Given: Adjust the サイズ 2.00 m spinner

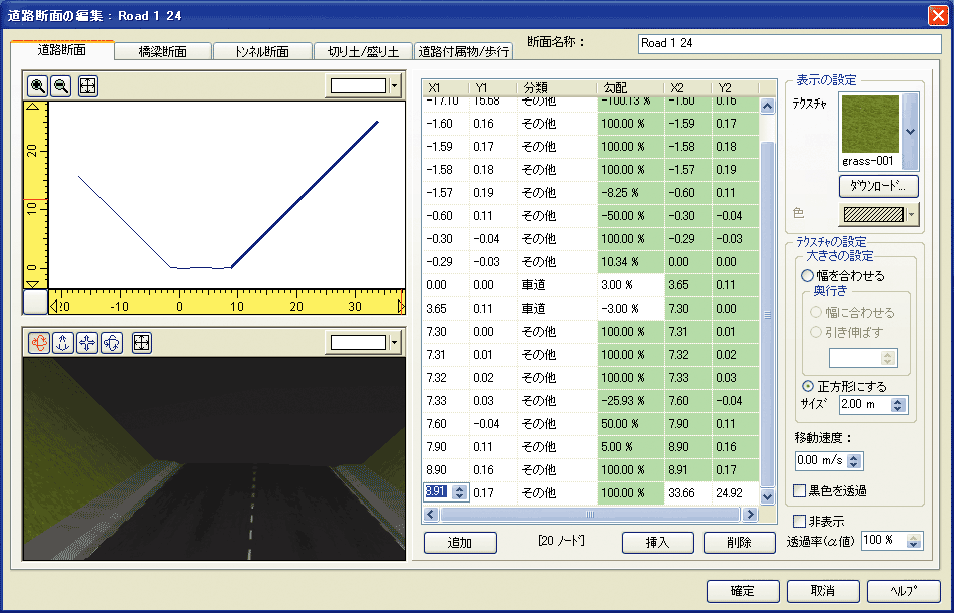Looking at the screenshot, I should pos(898,404).
